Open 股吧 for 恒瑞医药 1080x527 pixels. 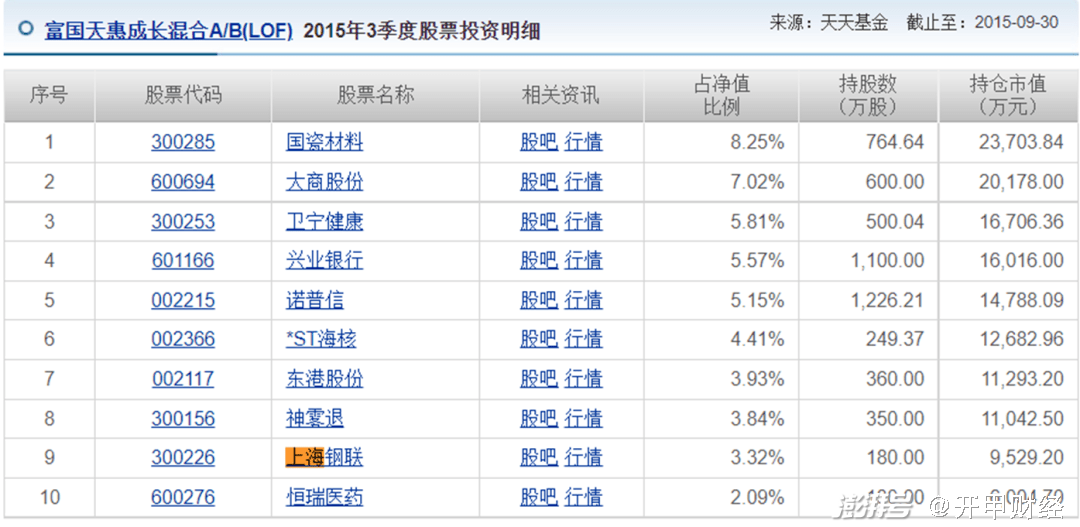(x=539, y=497)
